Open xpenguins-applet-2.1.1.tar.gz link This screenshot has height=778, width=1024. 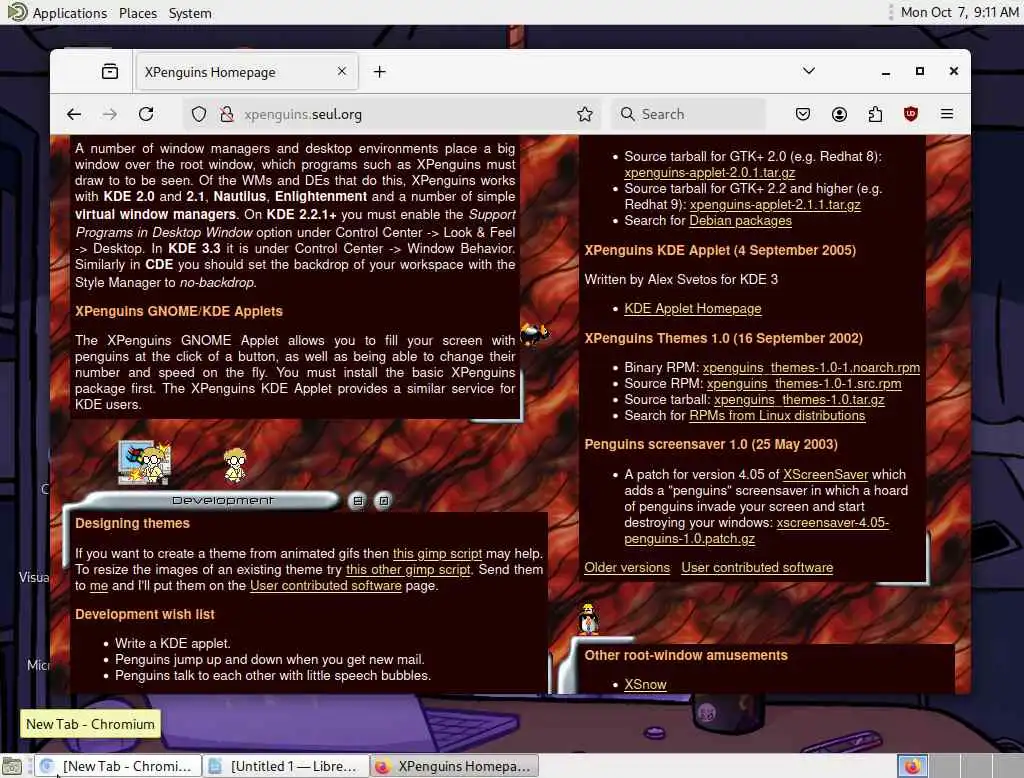775,204
